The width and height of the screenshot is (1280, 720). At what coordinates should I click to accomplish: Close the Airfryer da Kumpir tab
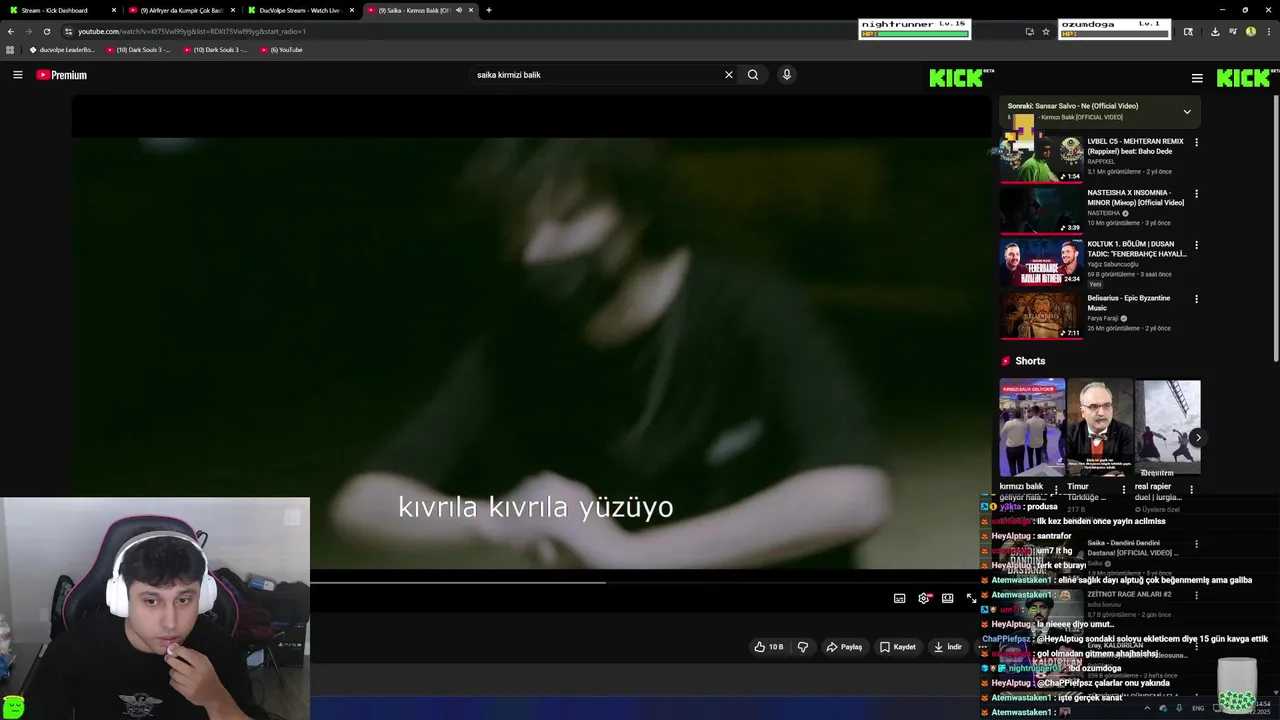click(x=233, y=10)
